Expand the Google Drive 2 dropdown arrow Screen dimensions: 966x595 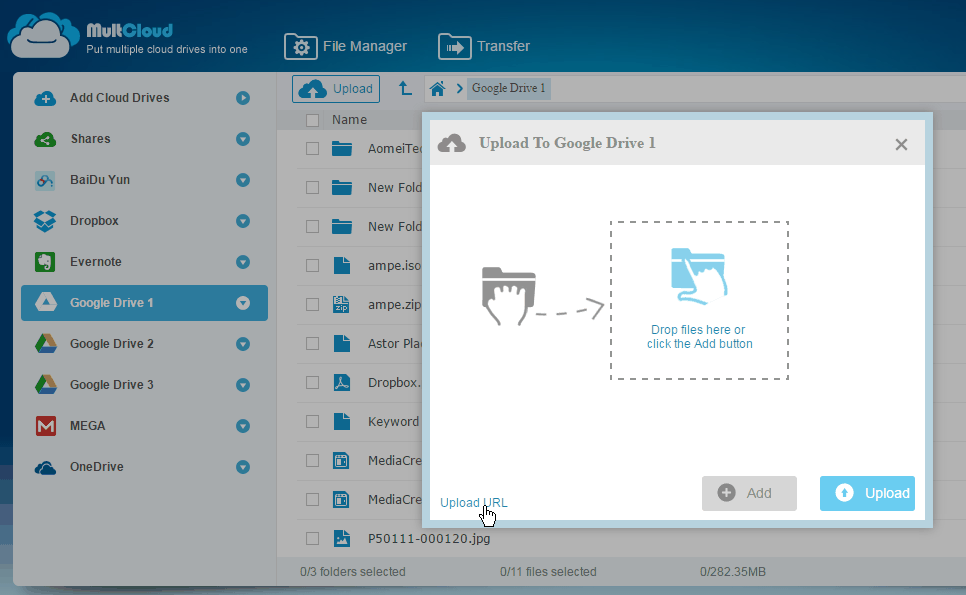(243, 344)
